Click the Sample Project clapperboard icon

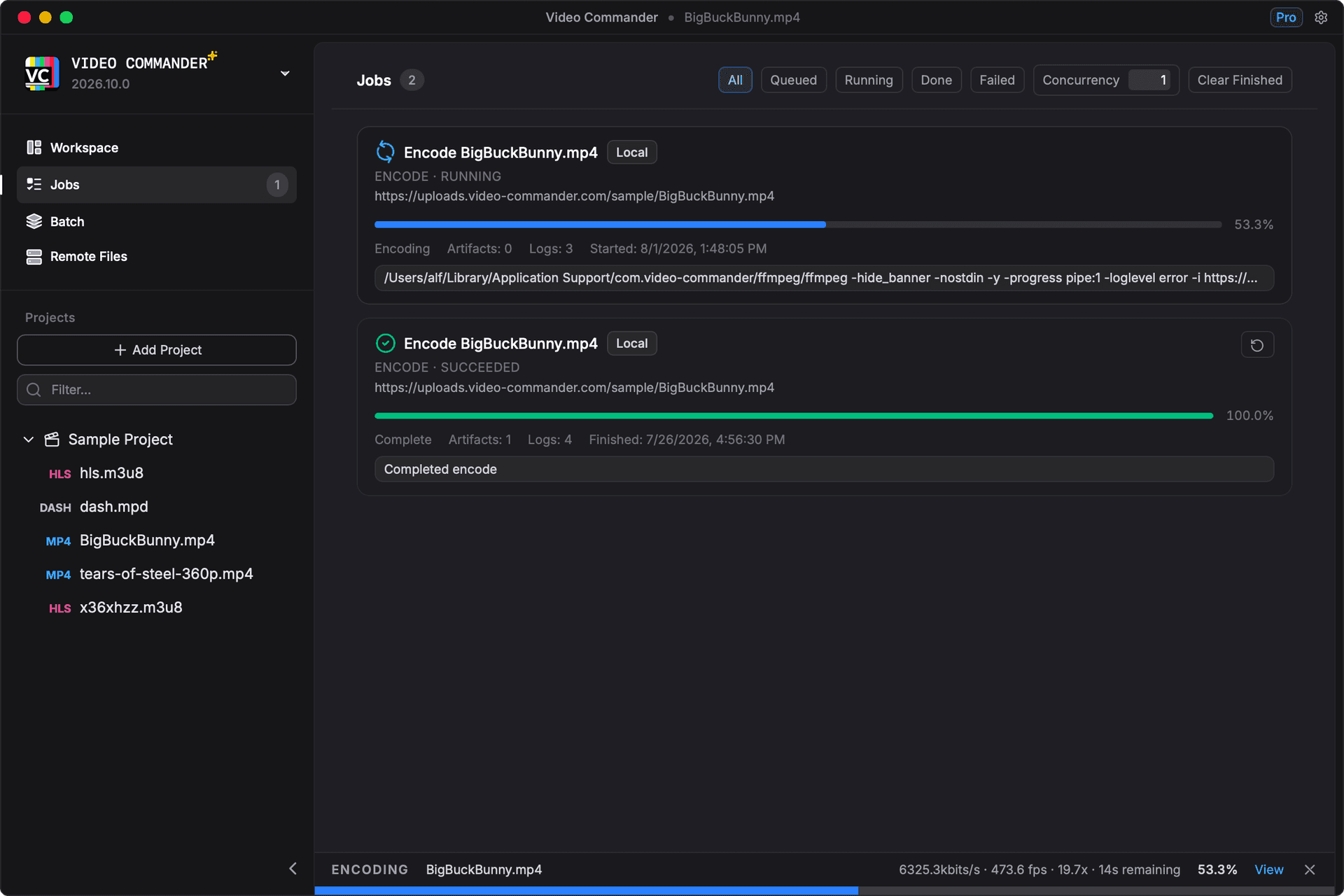tap(52, 439)
